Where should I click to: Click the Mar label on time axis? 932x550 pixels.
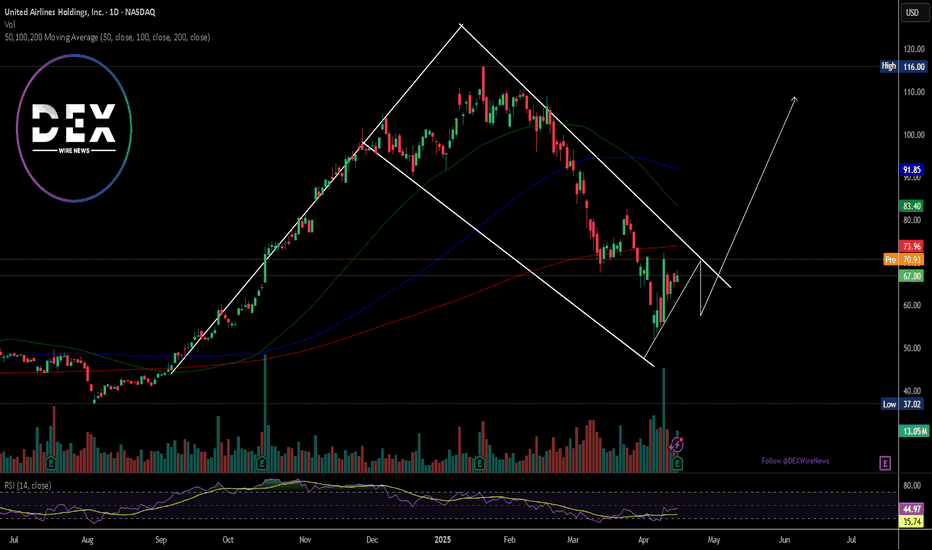pos(573,540)
